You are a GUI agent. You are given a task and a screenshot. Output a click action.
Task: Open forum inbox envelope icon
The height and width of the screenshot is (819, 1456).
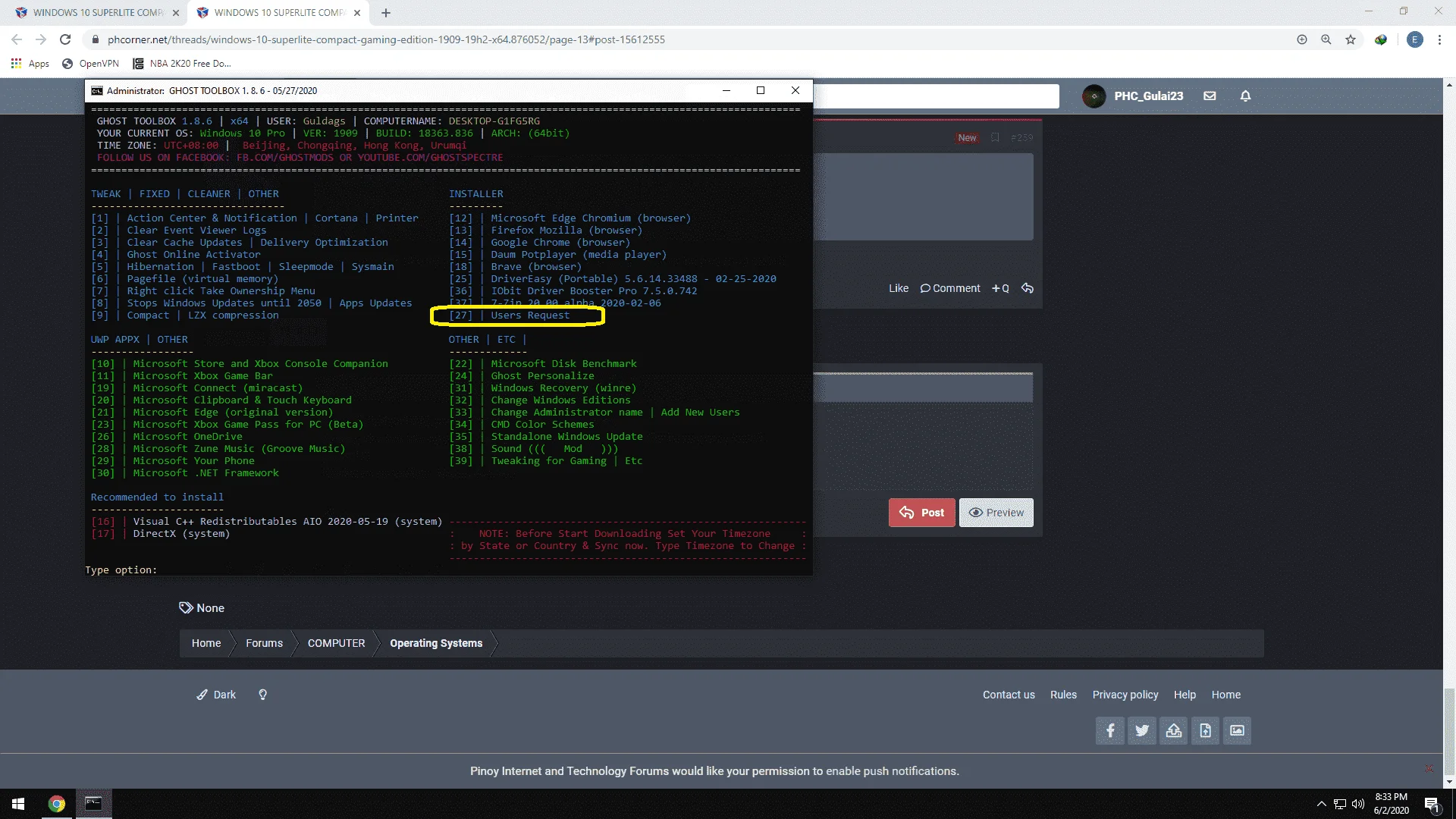(1210, 96)
